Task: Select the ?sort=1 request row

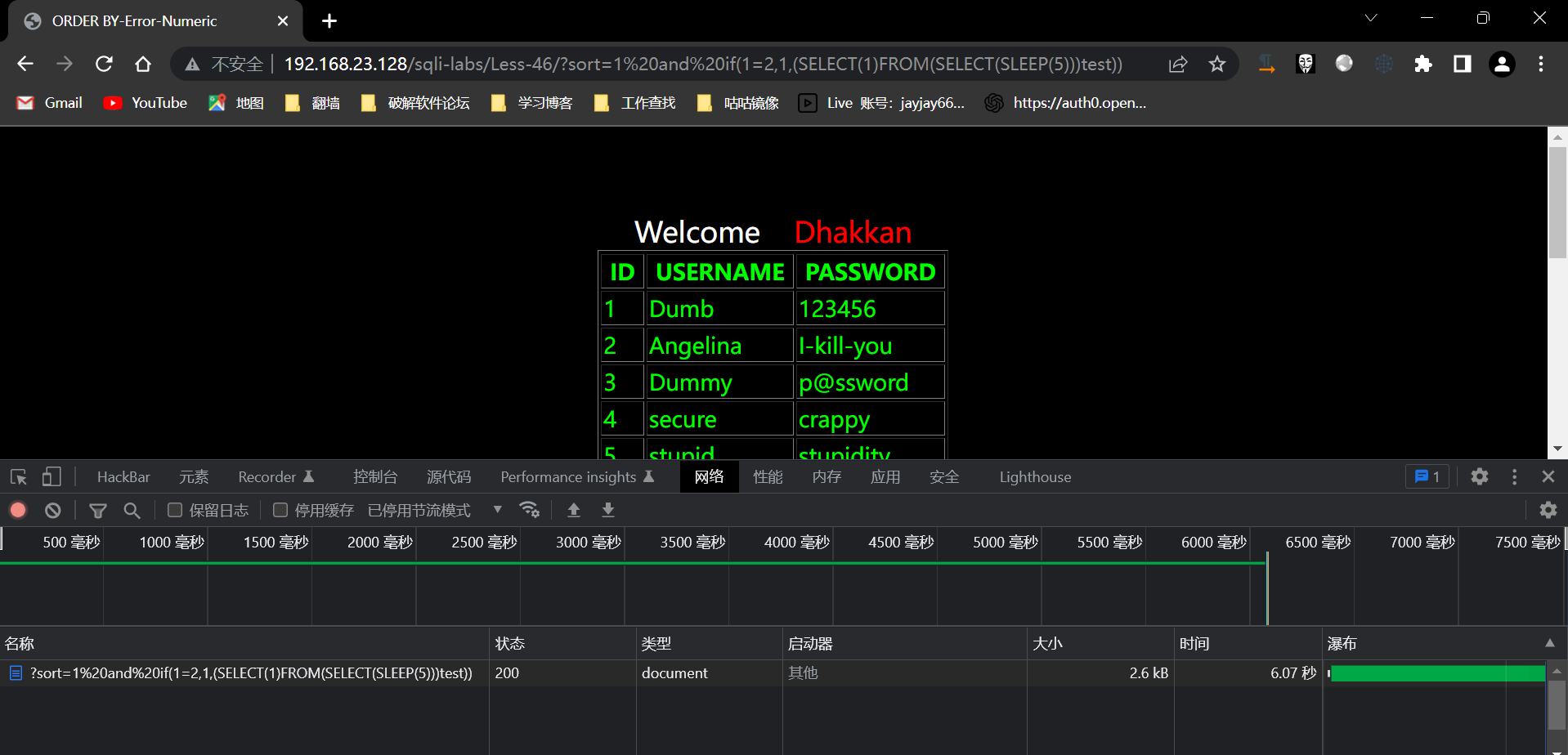Action: coord(250,673)
